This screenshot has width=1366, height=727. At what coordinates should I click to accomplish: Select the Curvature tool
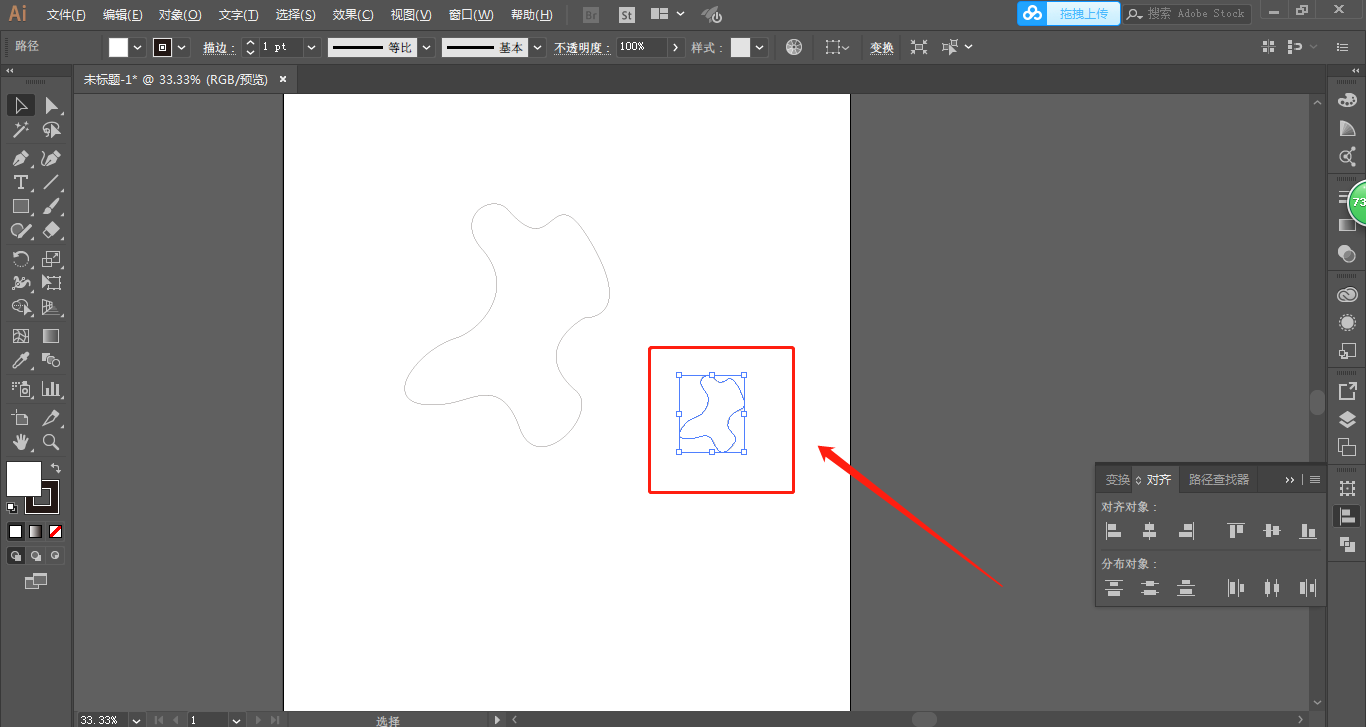[x=52, y=158]
